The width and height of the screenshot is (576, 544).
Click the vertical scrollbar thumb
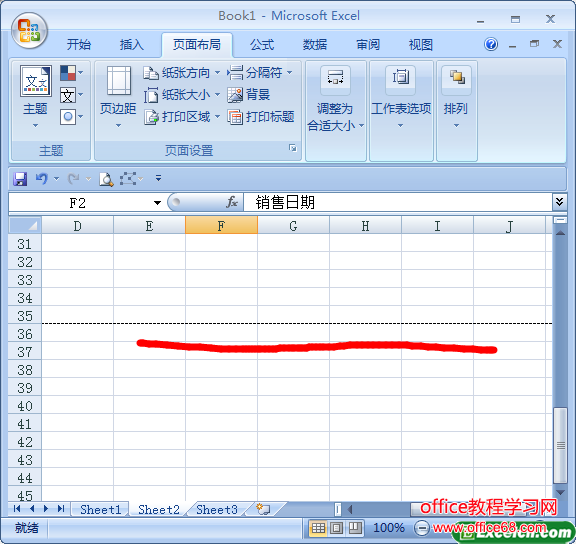tap(560, 445)
